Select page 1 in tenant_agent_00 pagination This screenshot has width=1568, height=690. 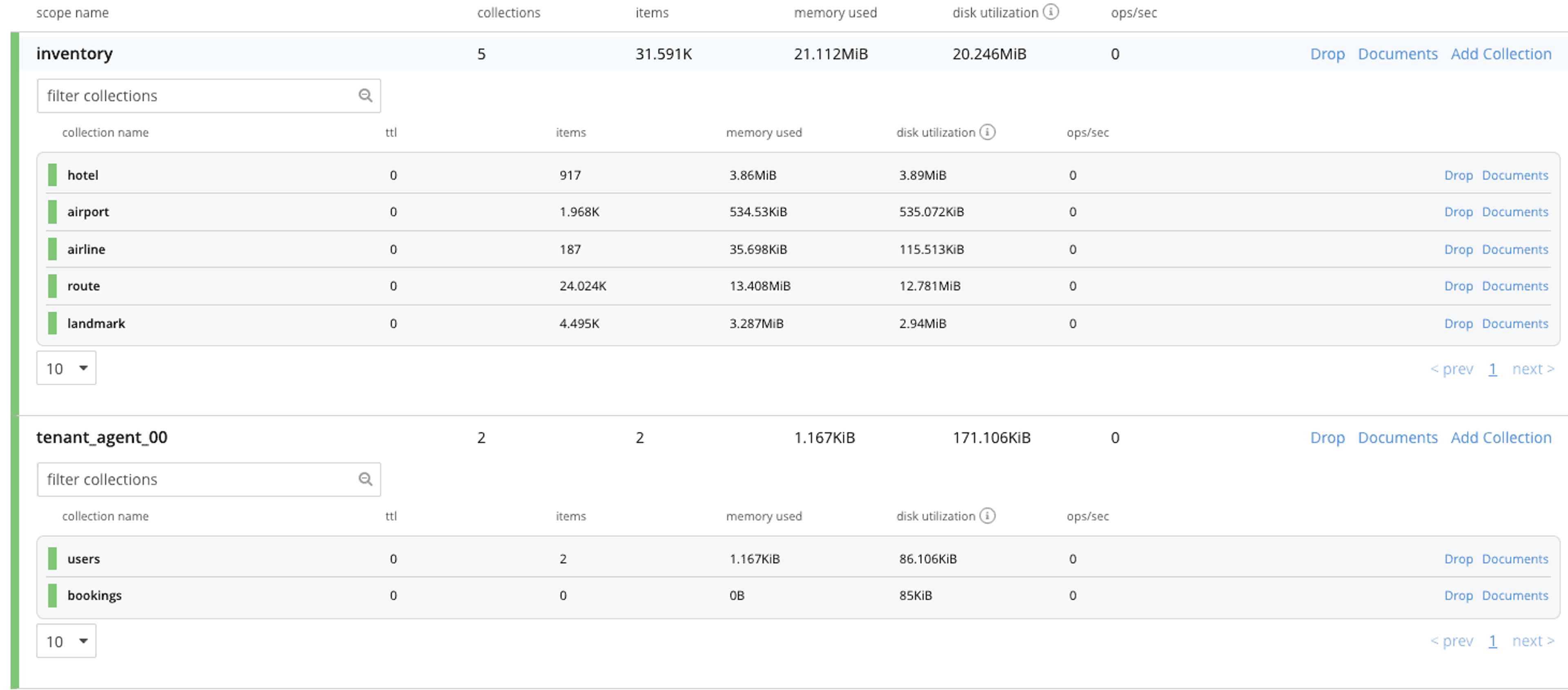point(1492,641)
